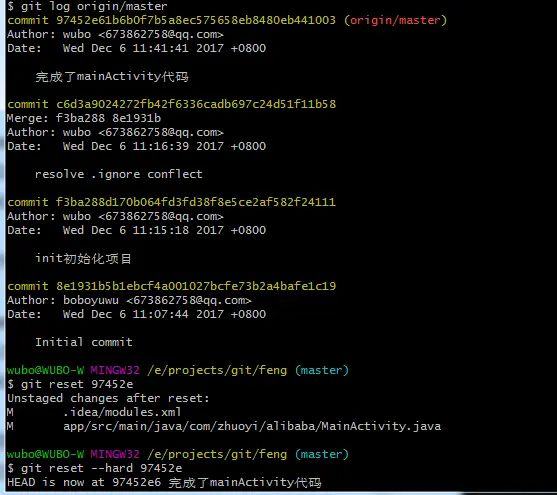Click the 'Initial commit' message
This screenshot has height=495, width=557.
pyautogui.click(x=84, y=342)
